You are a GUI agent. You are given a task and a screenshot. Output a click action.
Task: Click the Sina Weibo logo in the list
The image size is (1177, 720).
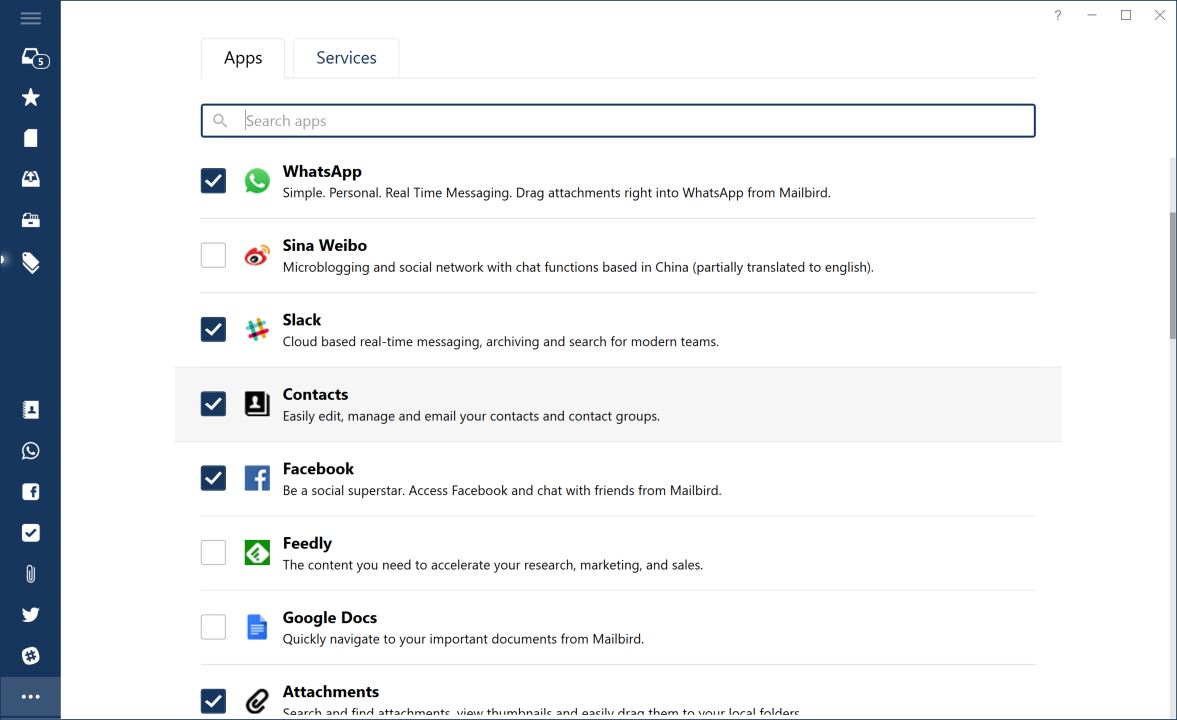pos(257,255)
